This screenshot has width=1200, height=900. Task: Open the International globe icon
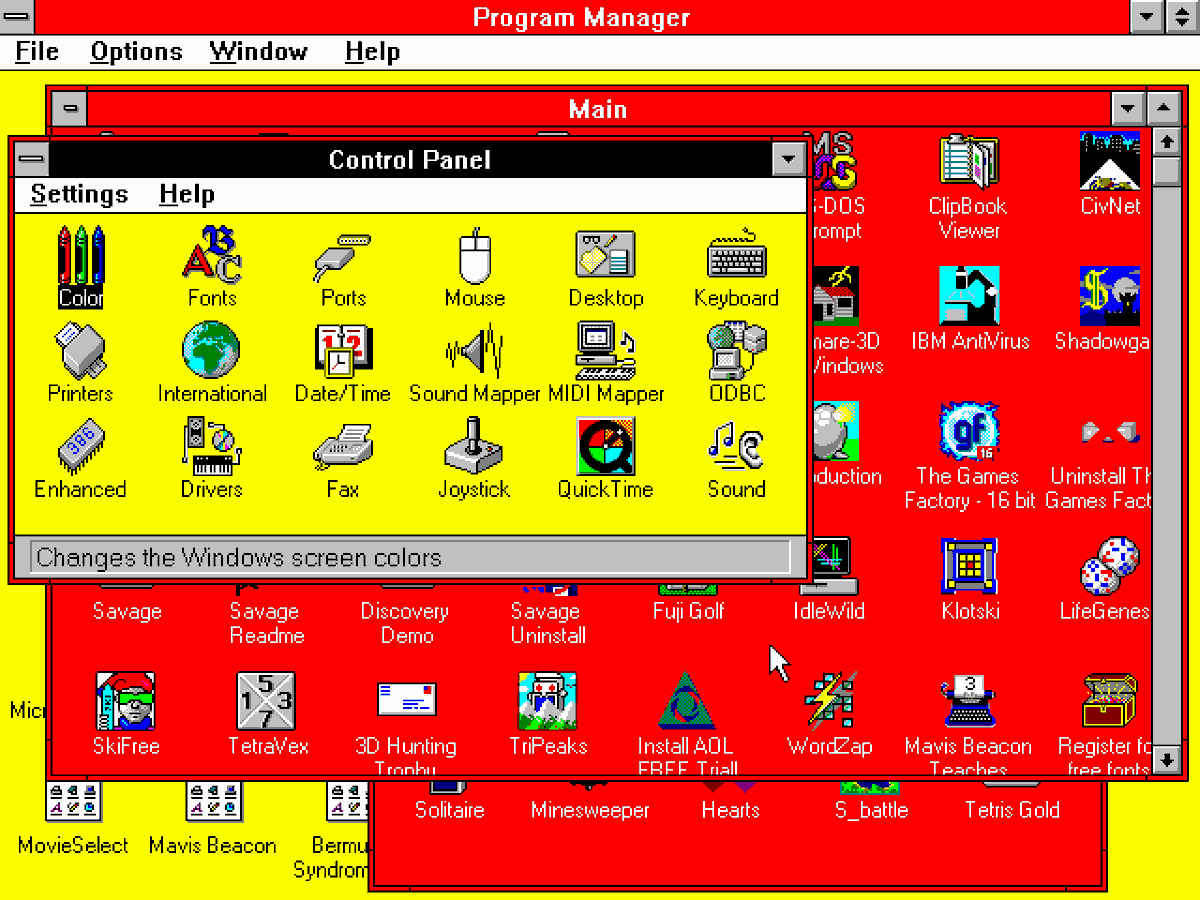(x=211, y=349)
